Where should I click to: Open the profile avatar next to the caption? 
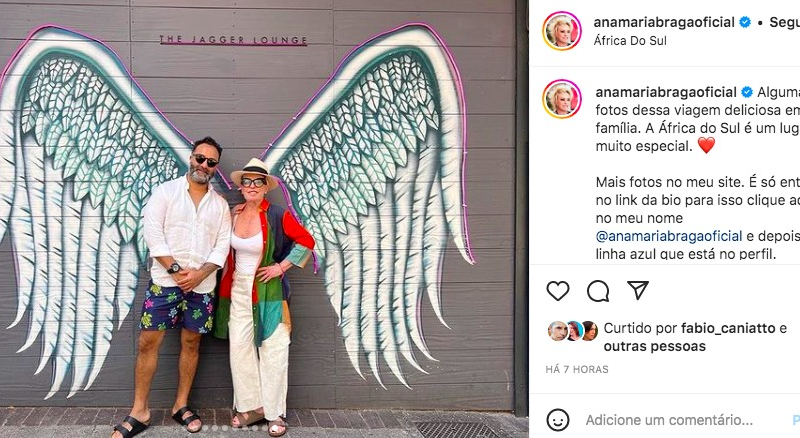[x=562, y=99]
